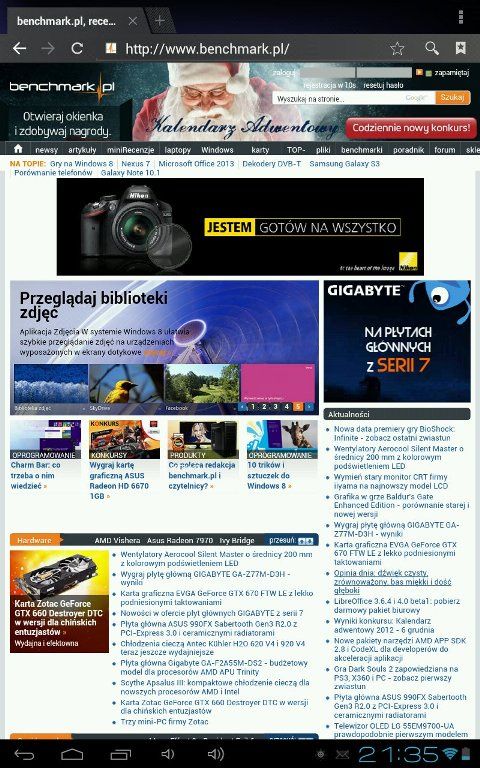
Task: Go to home via the house icon in nav bar
Action: tap(18, 148)
